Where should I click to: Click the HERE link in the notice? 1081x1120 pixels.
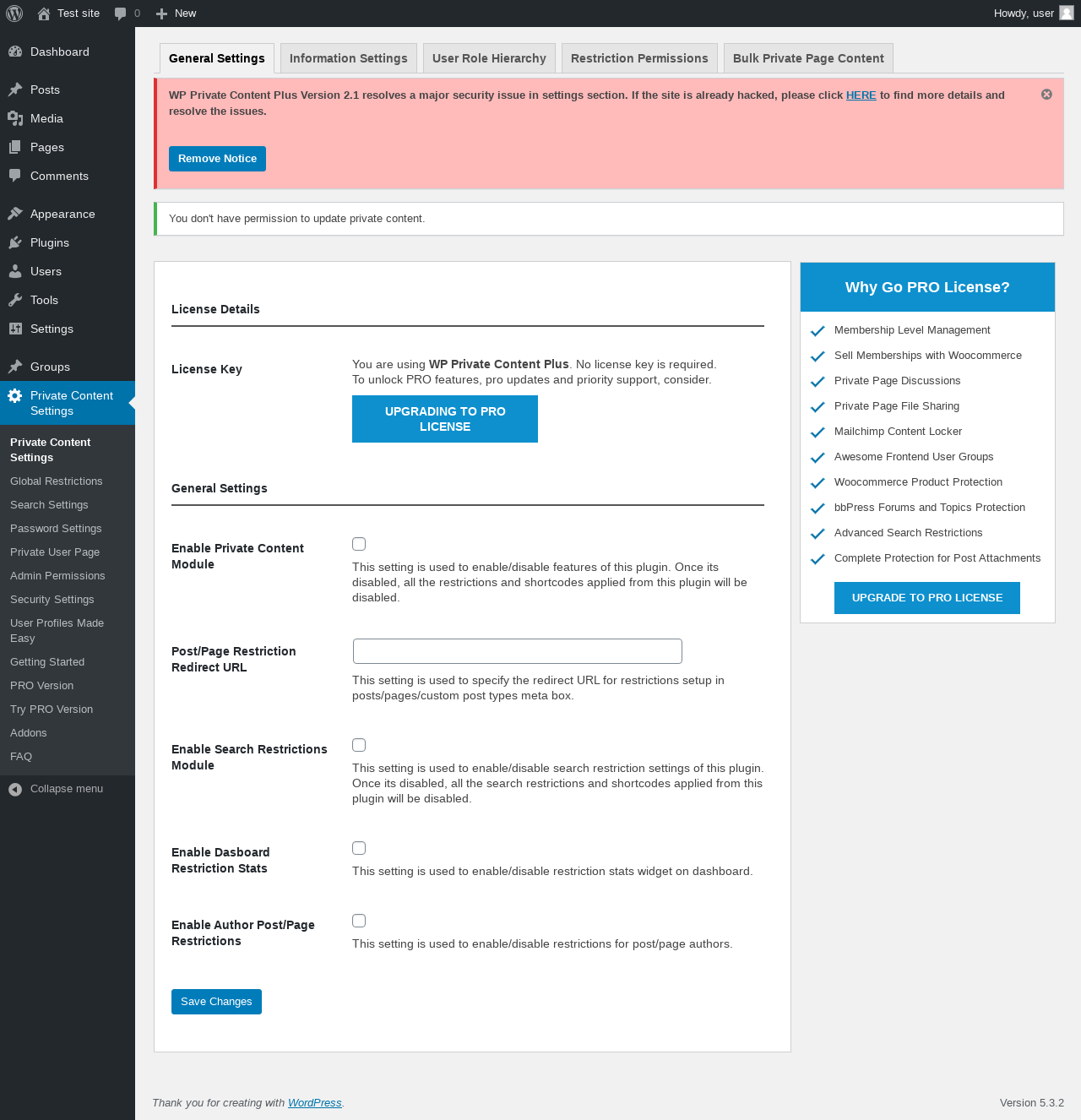(x=861, y=95)
